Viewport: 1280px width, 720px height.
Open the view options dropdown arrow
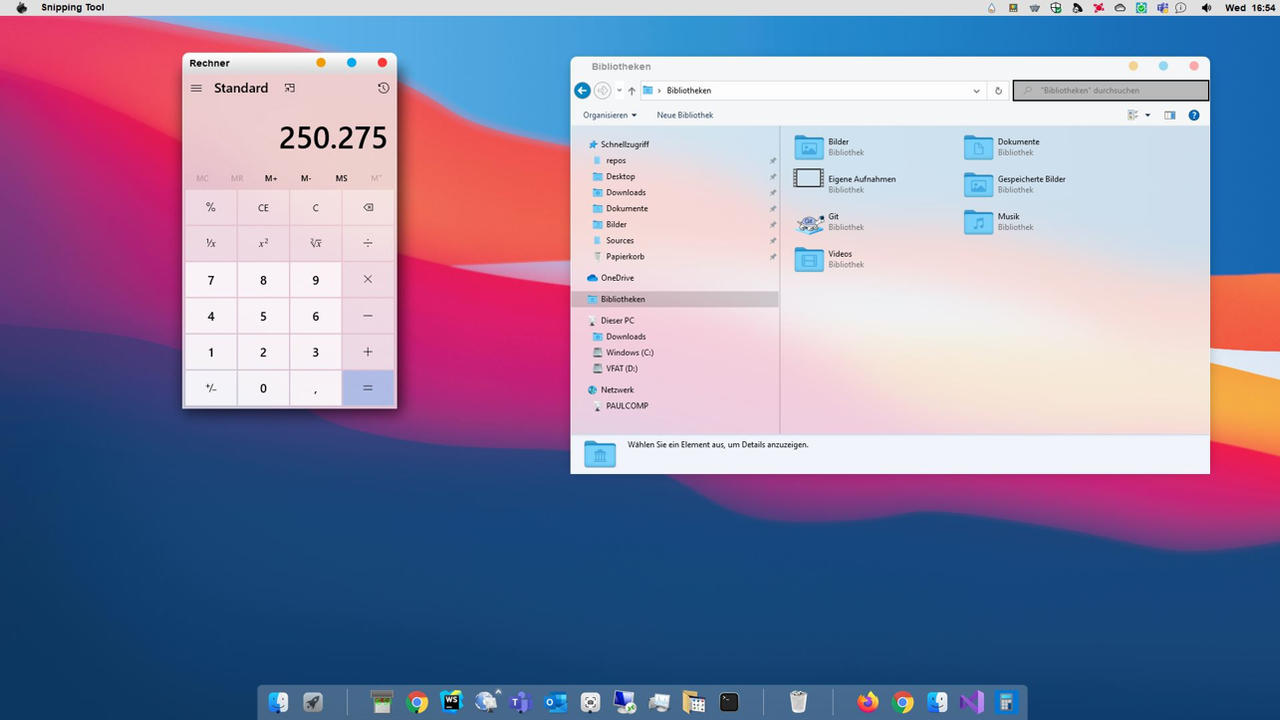point(1147,115)
